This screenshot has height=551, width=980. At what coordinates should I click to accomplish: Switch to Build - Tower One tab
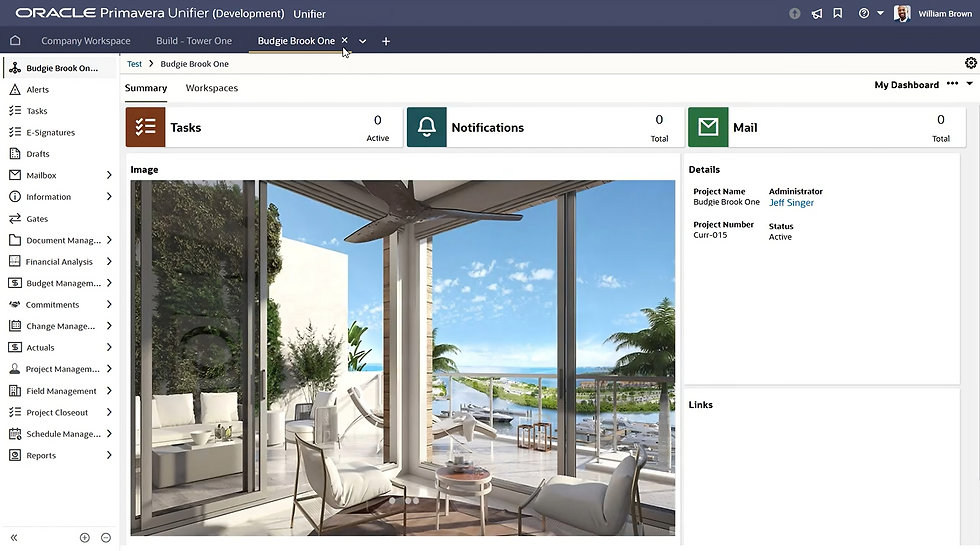point(194,41)
